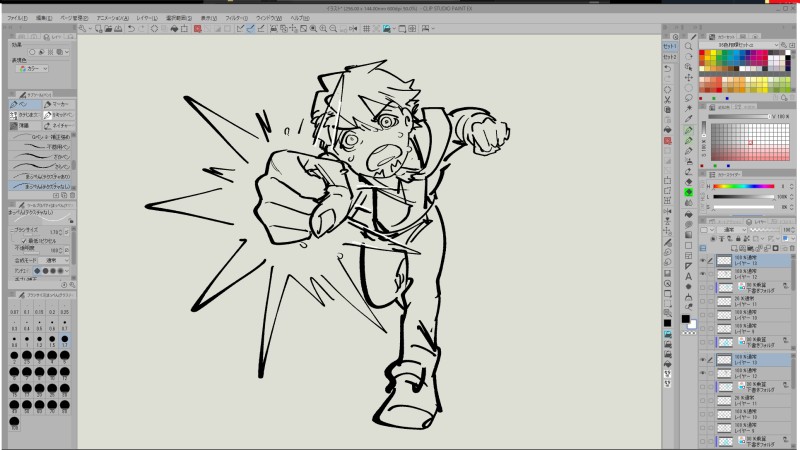This screenshot has width=800, height=450.
Task: Select the green highlighted blend tool
Action: point(688,192)
